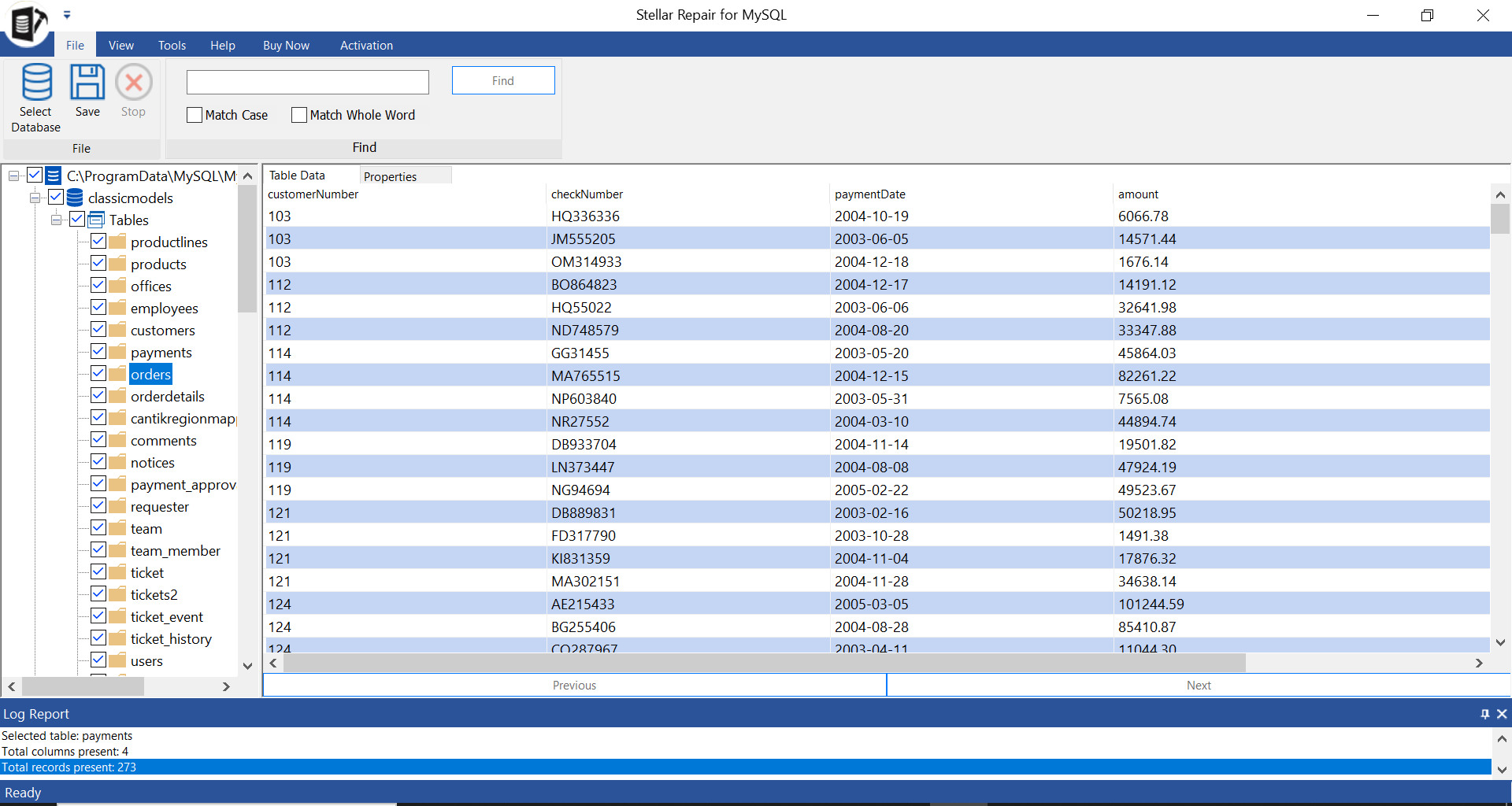Collapse the root database path node
1512x806 pixels.
tap(14, 176)
